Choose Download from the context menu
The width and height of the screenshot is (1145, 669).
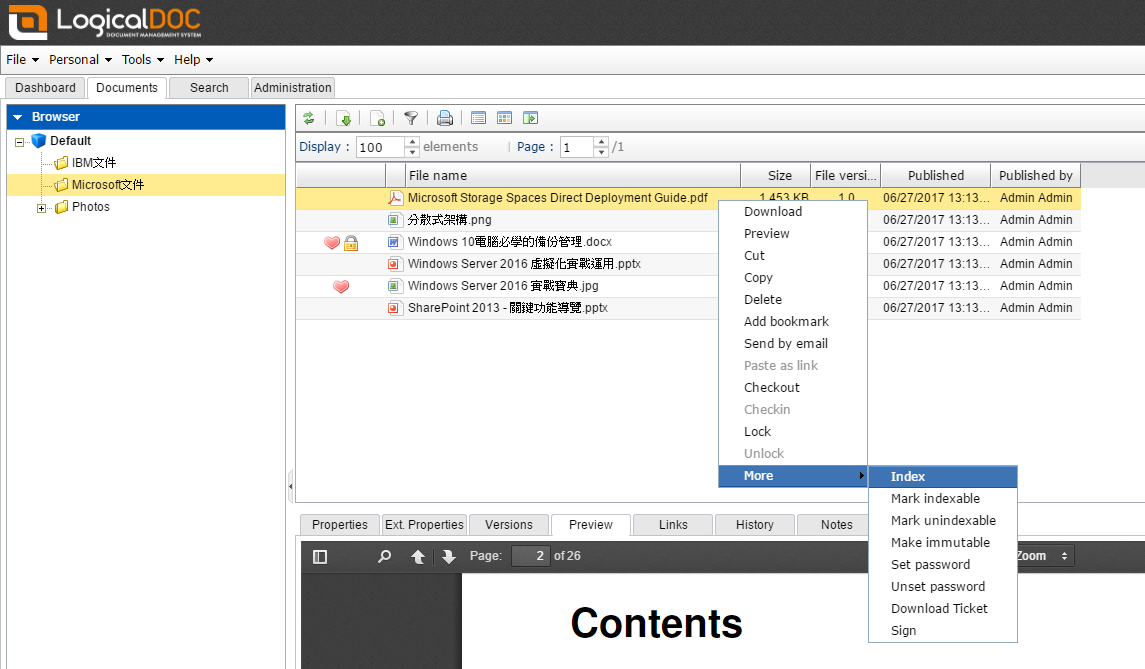tap(793, 212)
